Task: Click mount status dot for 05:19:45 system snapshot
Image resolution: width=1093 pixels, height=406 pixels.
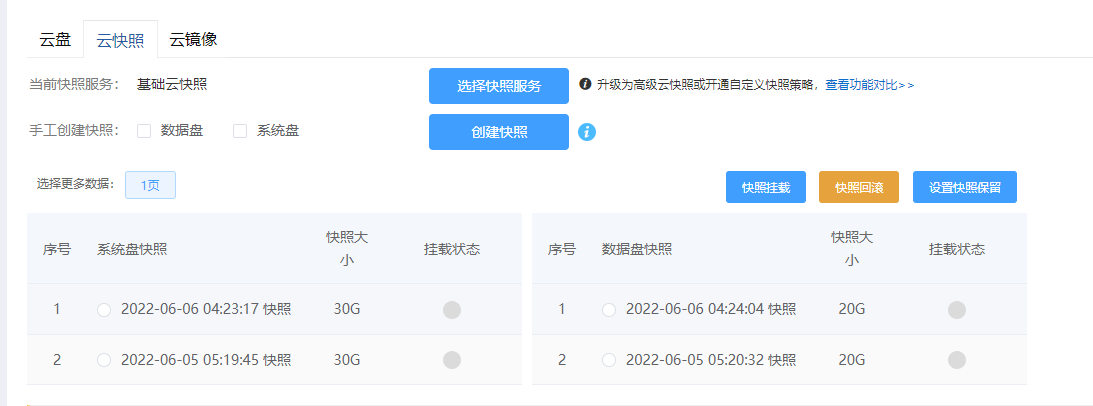Action: (452, 359)
